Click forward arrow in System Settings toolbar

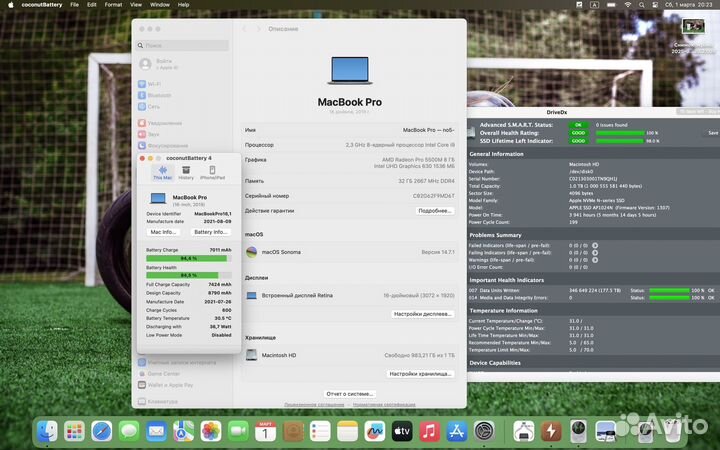[x=259, y=29]
